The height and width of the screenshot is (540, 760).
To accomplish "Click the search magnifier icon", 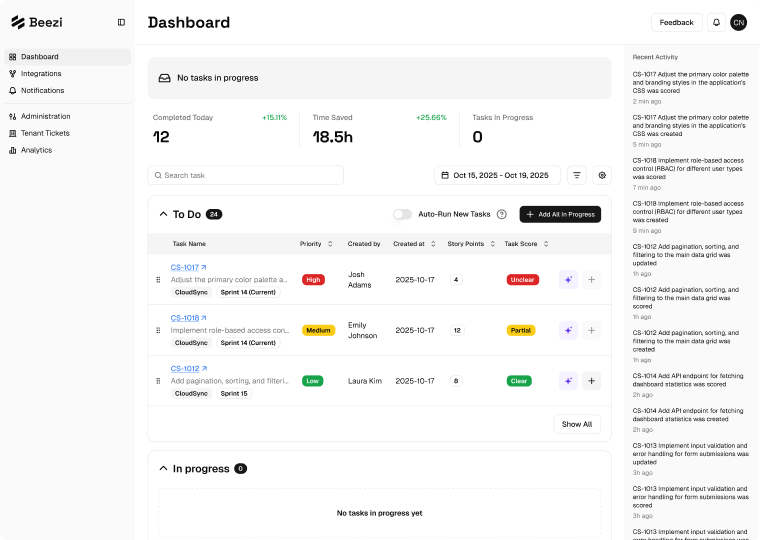I will (x=158, y=175).
